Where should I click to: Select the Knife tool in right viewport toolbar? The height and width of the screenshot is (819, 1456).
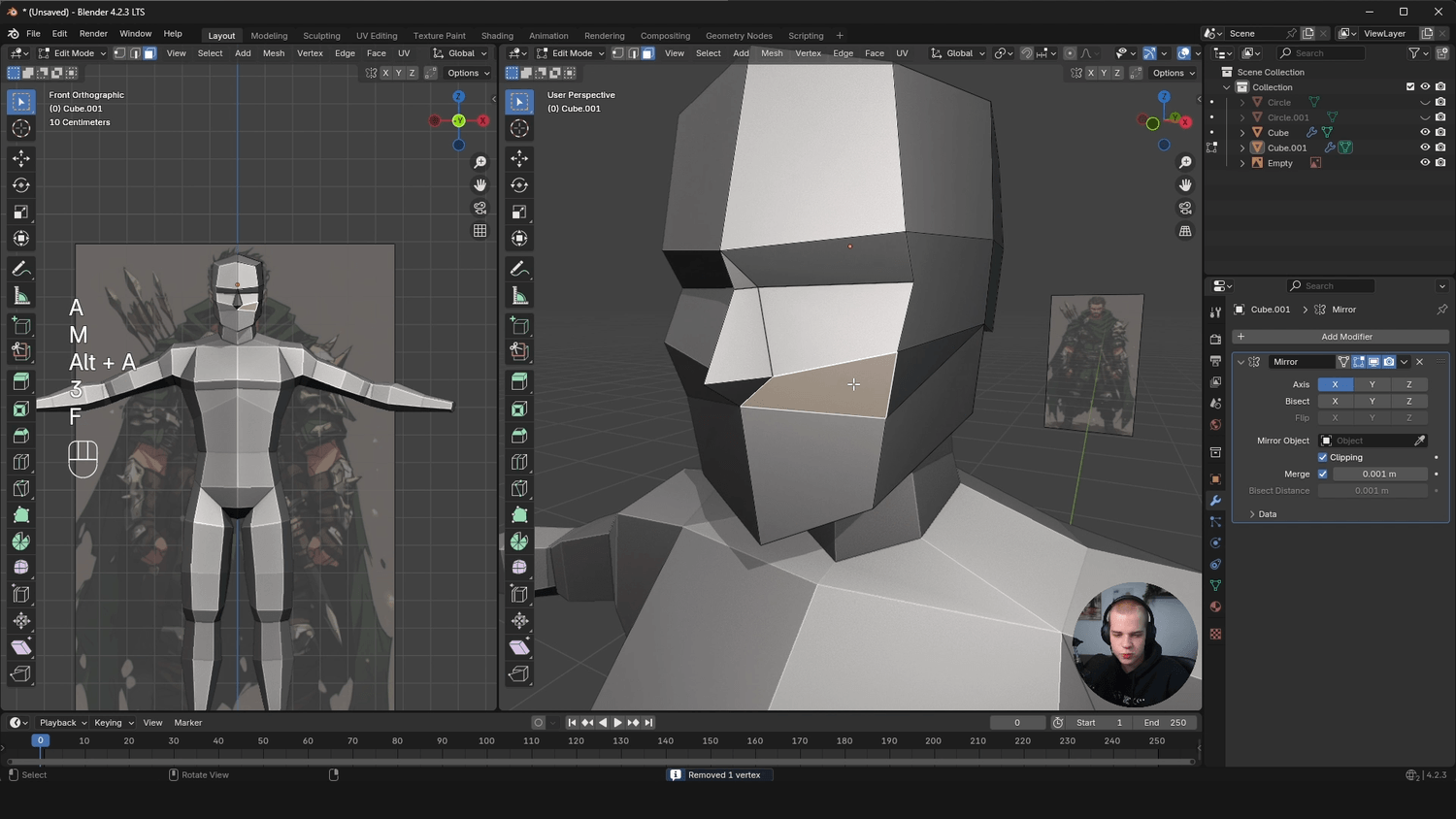519,488
